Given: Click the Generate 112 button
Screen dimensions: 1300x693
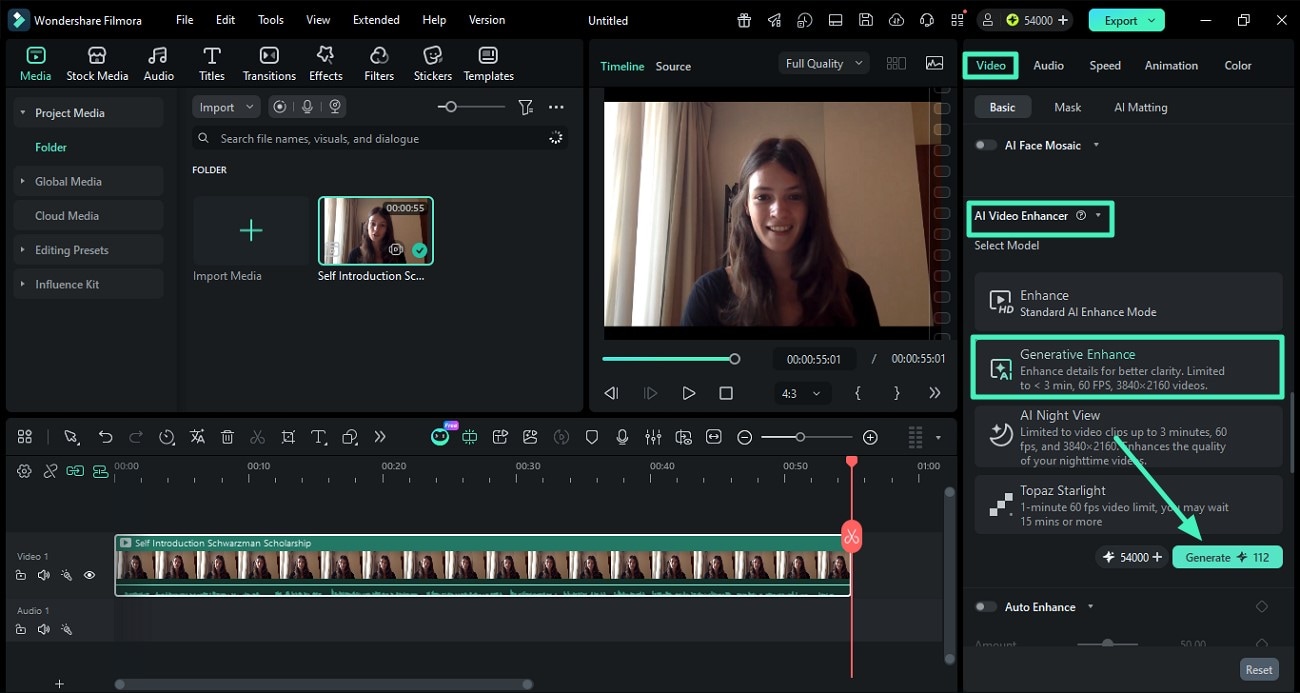Looking at the screenshot, I should [1227, 557].
